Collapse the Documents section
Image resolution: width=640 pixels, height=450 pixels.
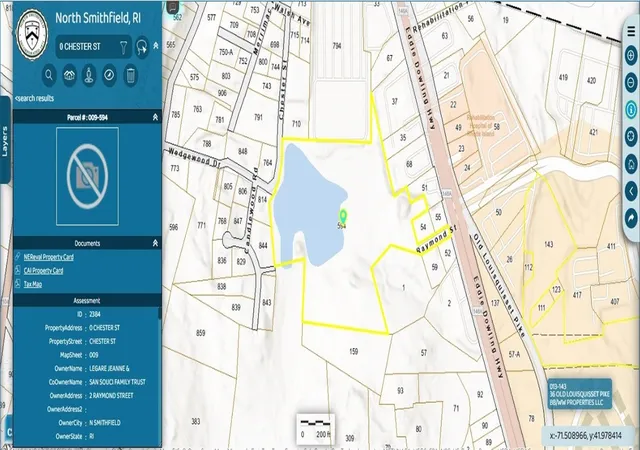pyautogui.click(x=155, y=243)
